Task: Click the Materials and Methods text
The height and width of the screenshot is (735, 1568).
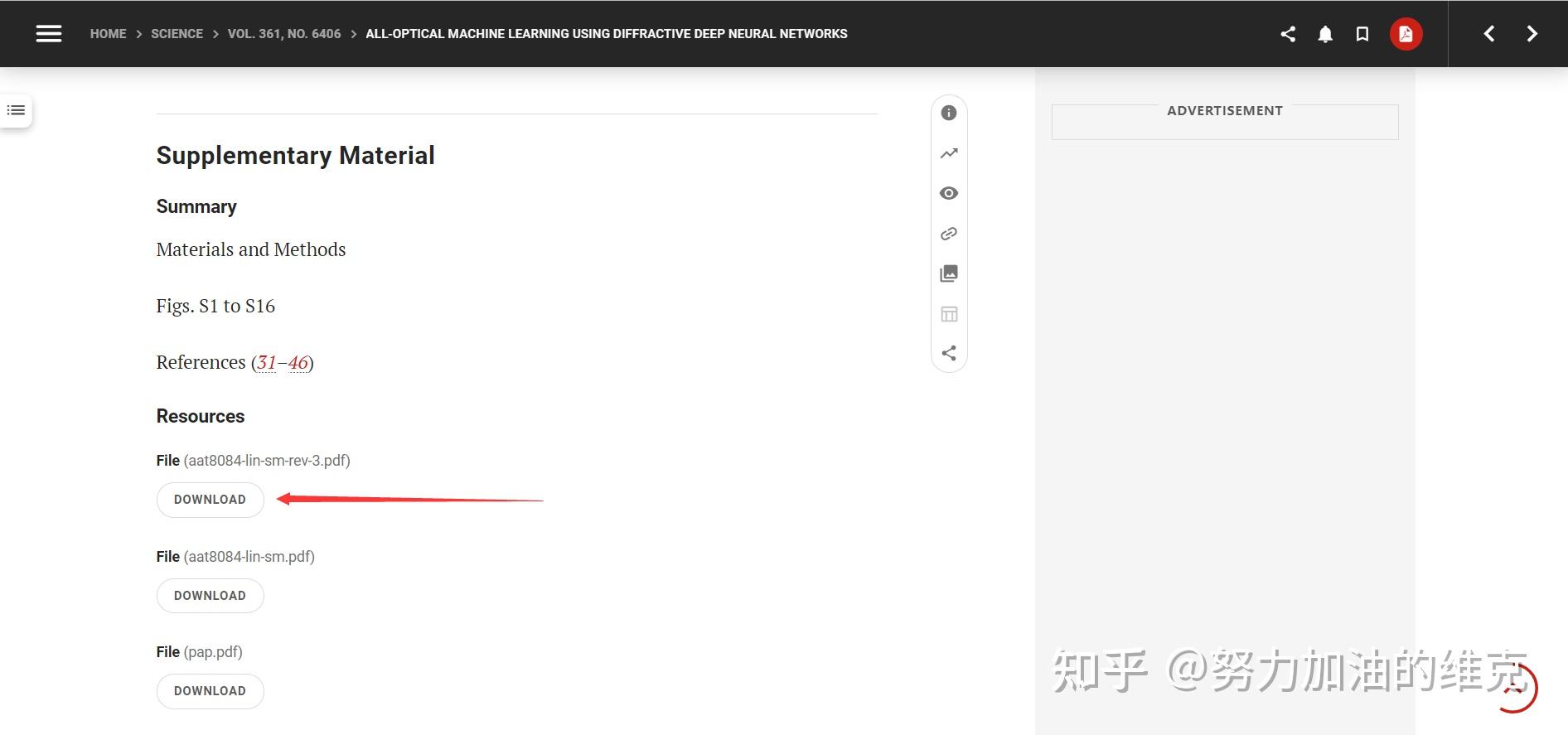Action: 251,249
